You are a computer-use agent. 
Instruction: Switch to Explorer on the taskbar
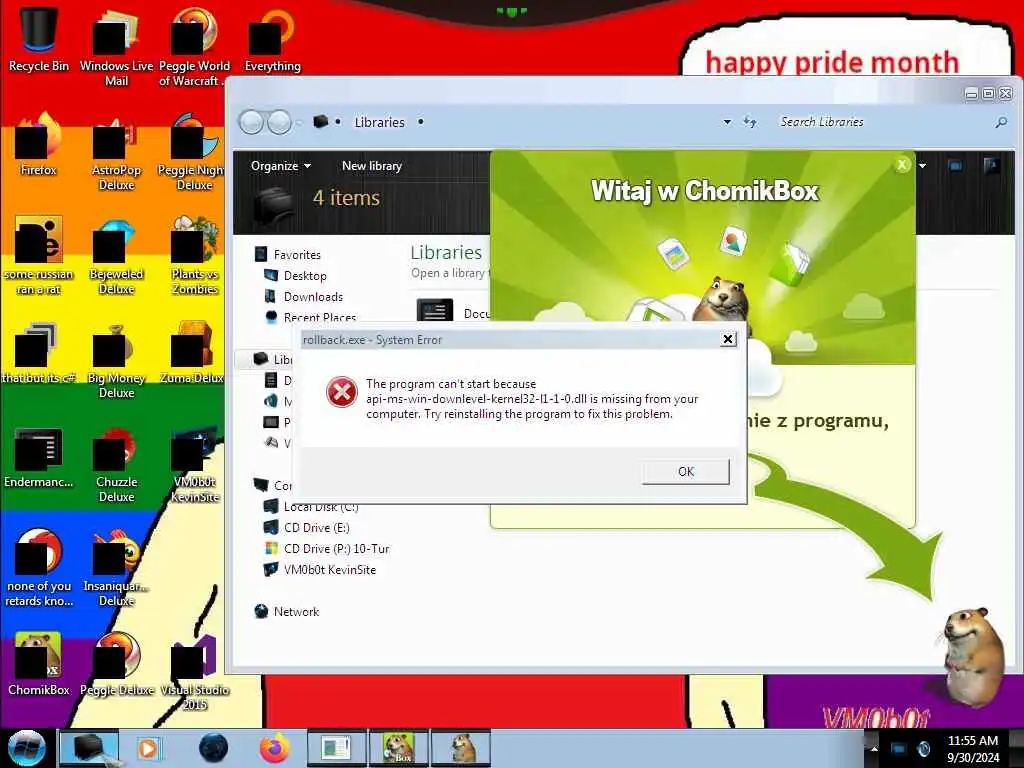tap(89, 748)
